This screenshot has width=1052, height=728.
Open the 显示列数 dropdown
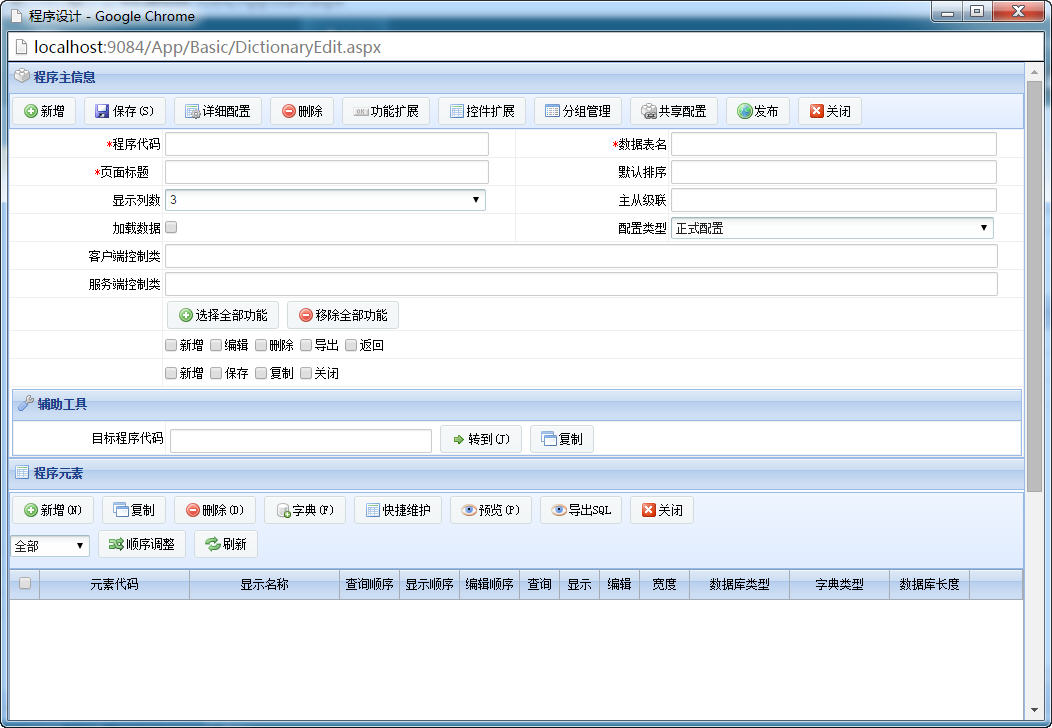325,200
